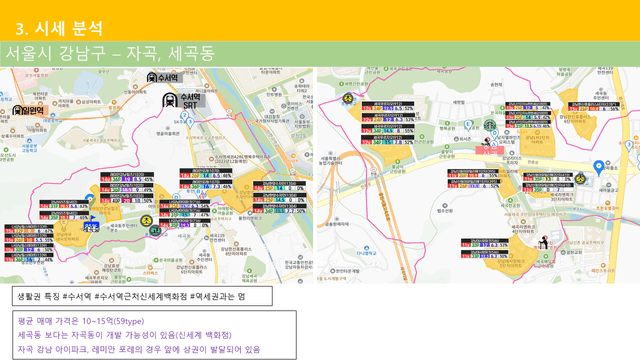
Task: Click the 서울시 강남구 – 자곡, 세곡동 heading
Action: click(110, 53)
